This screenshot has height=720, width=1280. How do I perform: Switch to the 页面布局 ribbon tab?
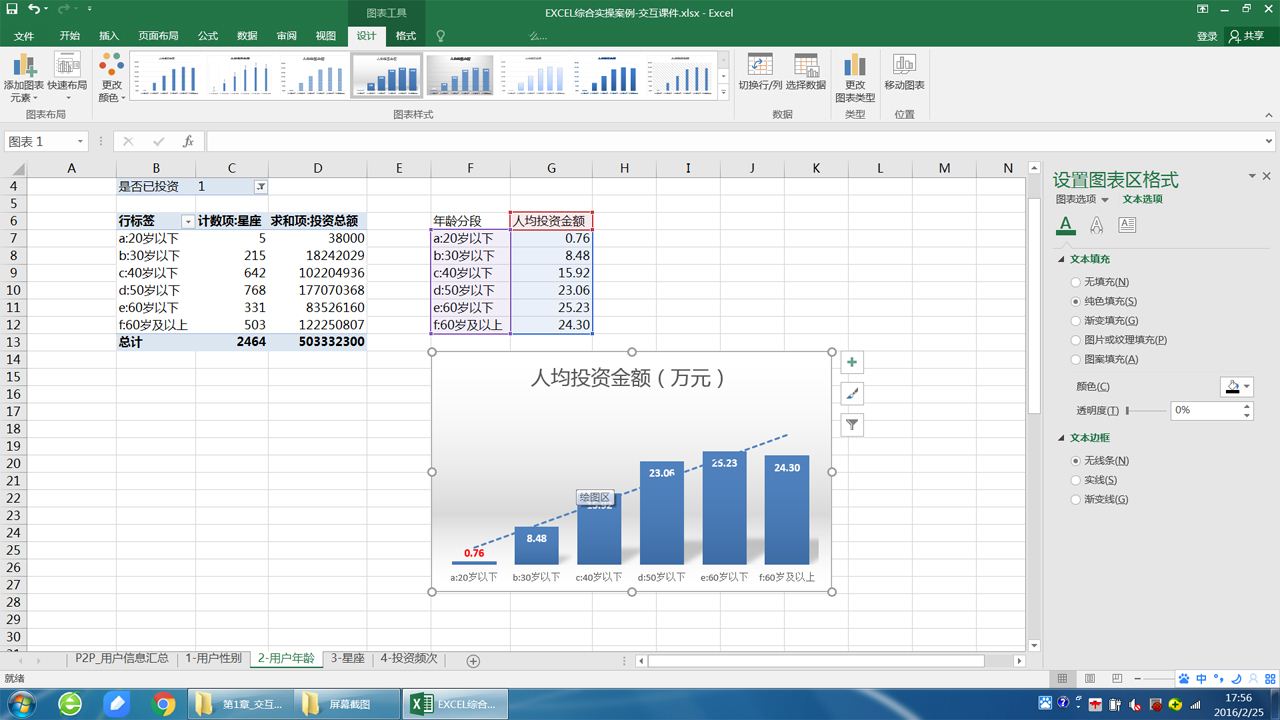tap(158, 36)
